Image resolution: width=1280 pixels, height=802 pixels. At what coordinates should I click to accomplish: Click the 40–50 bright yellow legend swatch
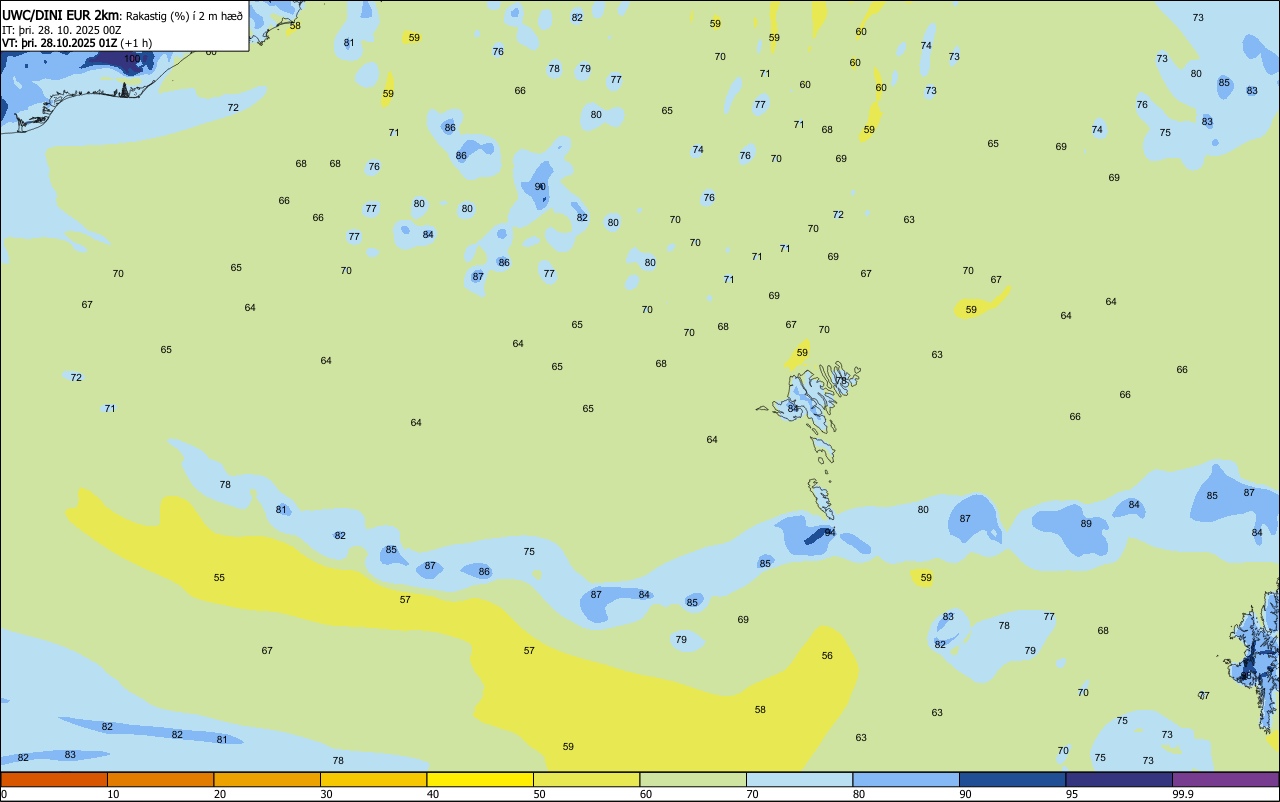pos(480,779)
